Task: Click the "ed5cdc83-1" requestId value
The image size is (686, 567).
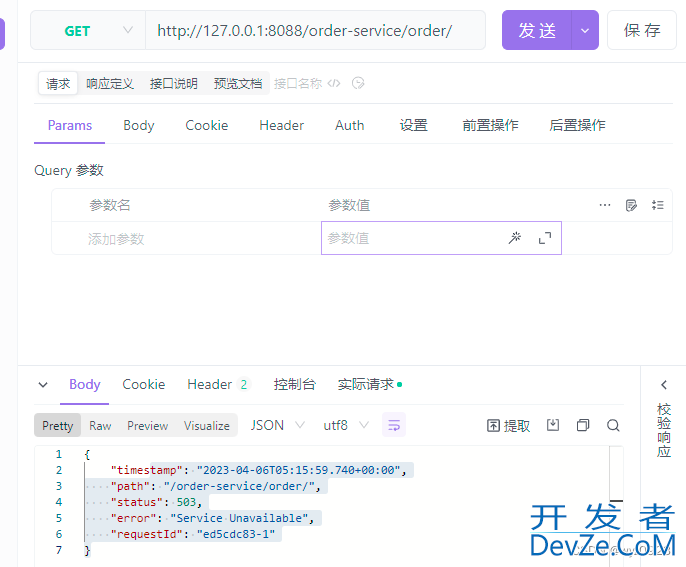Action: pos(236,534)
